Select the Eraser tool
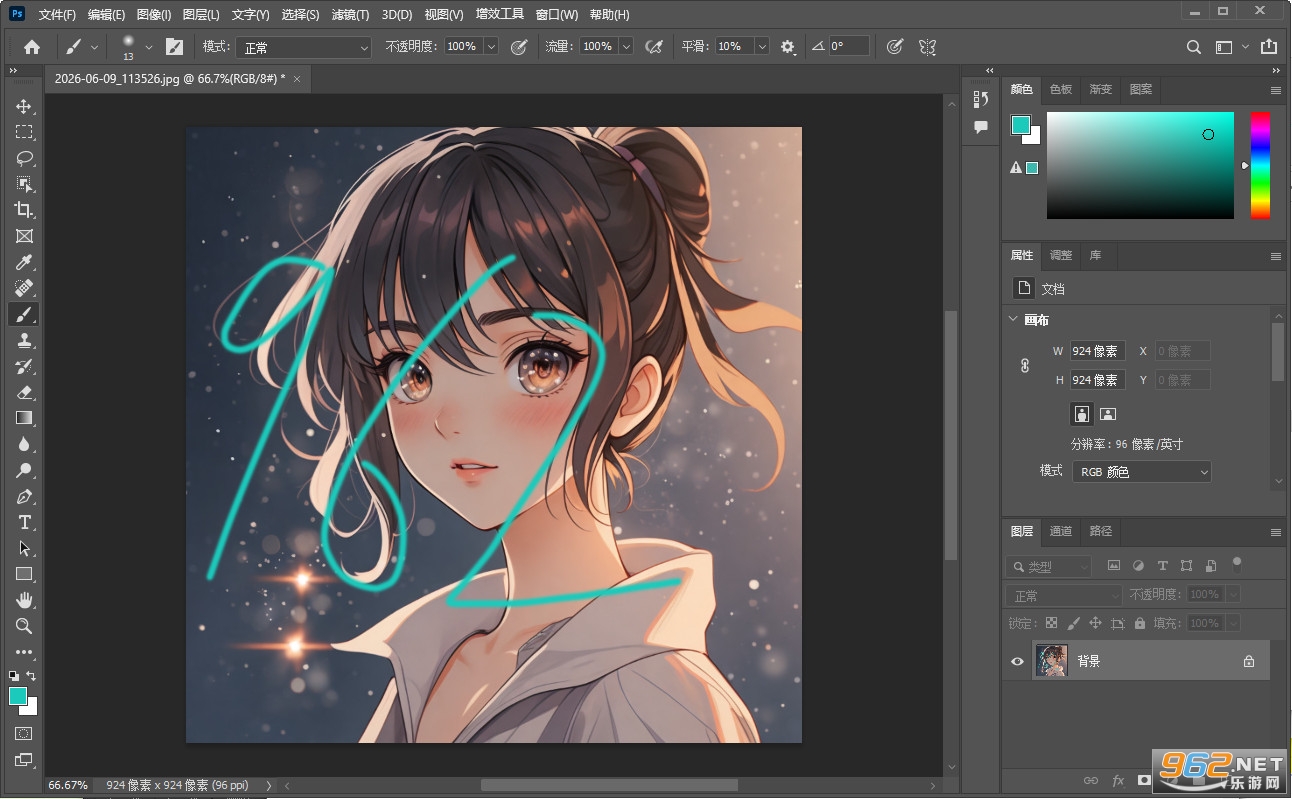The image size is (1292, 799). pos(24,392)
